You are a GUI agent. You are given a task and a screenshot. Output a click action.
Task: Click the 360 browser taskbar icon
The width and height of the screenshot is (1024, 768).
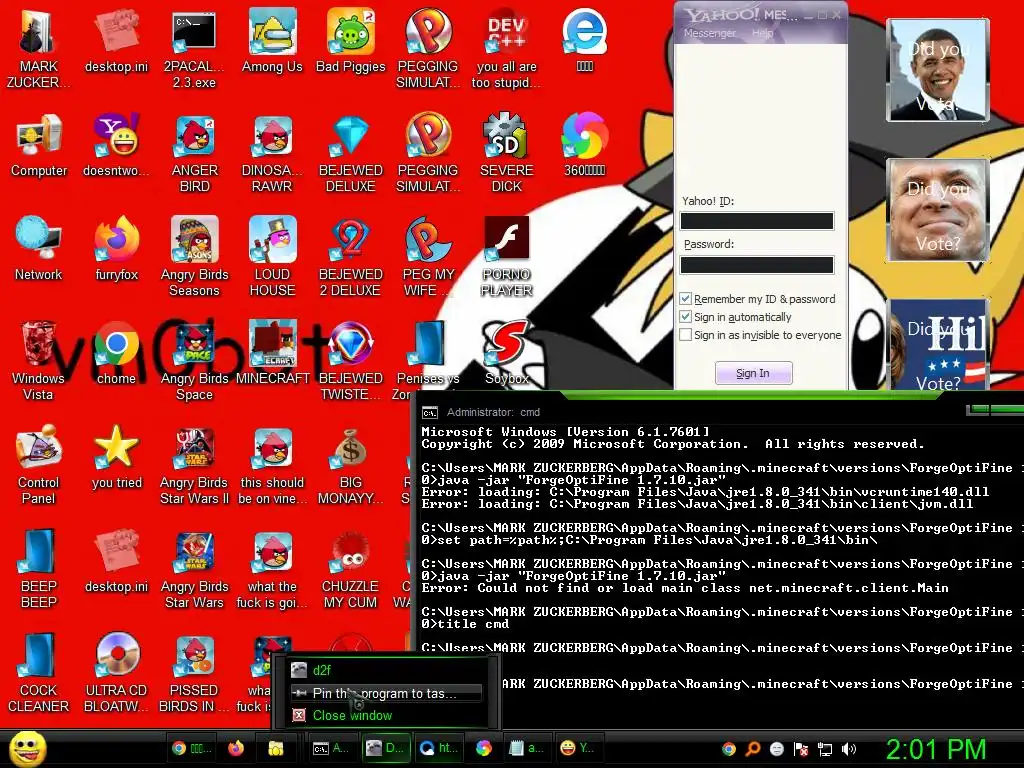coord(484,748)
